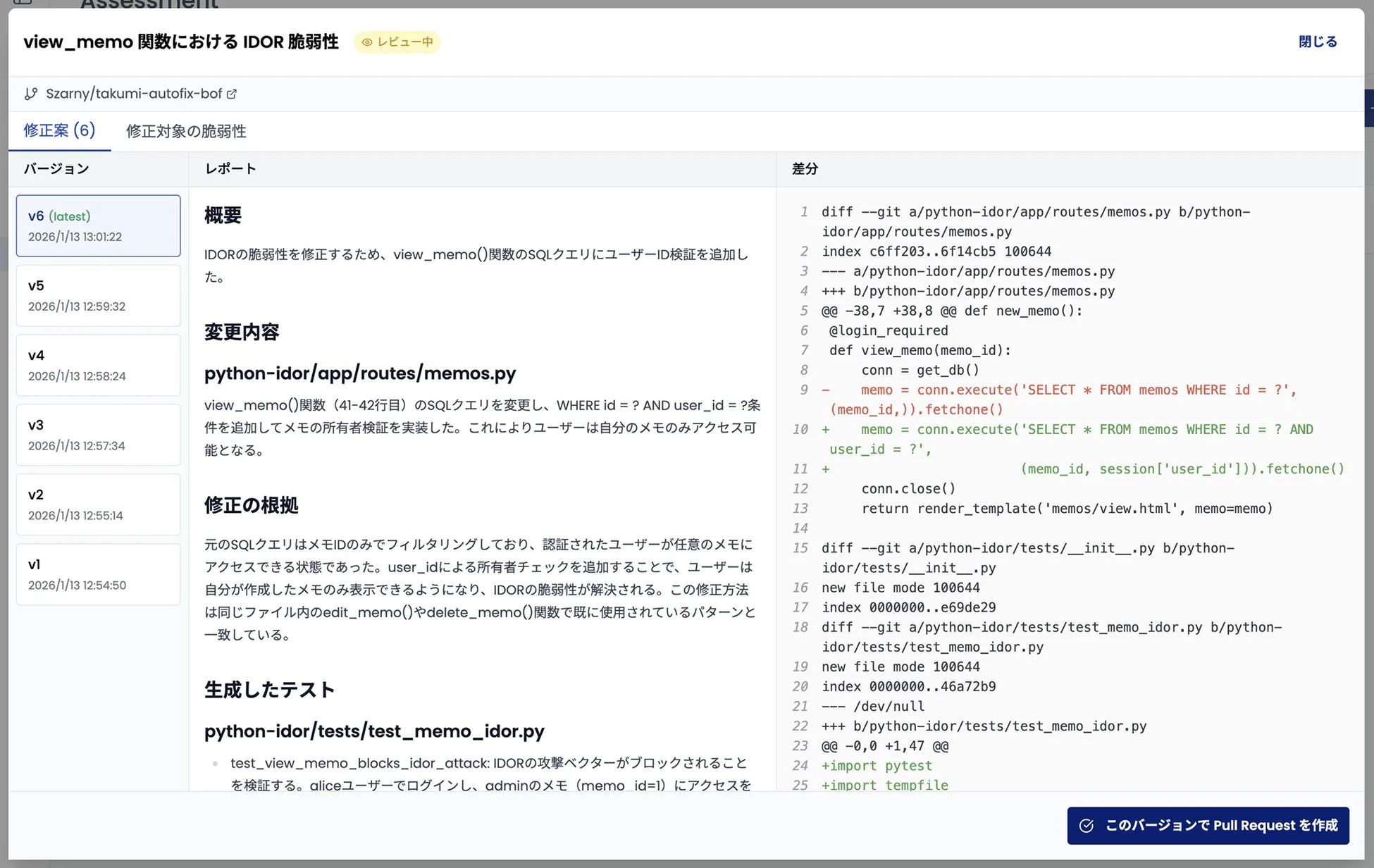Screen dimensions: 1374x868
Task: Select the latest version v6 card
Action: tap(98, 225)
